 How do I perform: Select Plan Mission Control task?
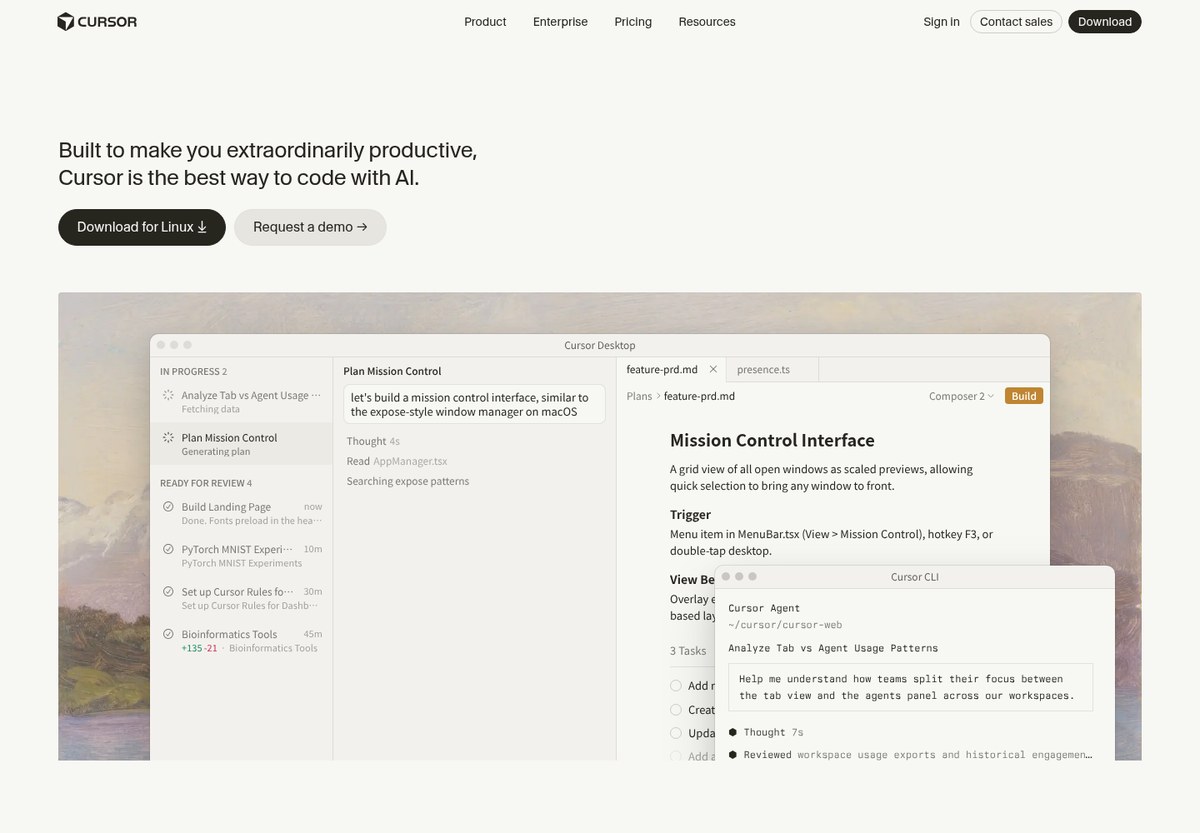[x=241, y=444]
